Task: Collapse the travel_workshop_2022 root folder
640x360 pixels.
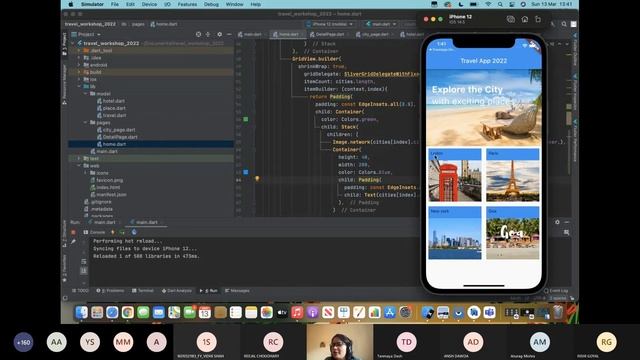Action: coord(73,43)
